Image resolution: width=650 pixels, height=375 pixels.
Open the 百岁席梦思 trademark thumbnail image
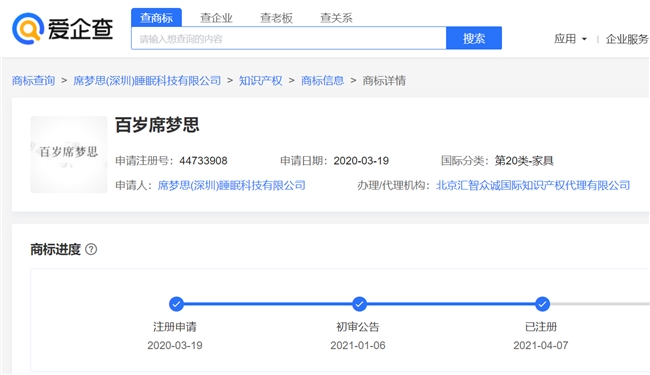[x=69, y=155]
